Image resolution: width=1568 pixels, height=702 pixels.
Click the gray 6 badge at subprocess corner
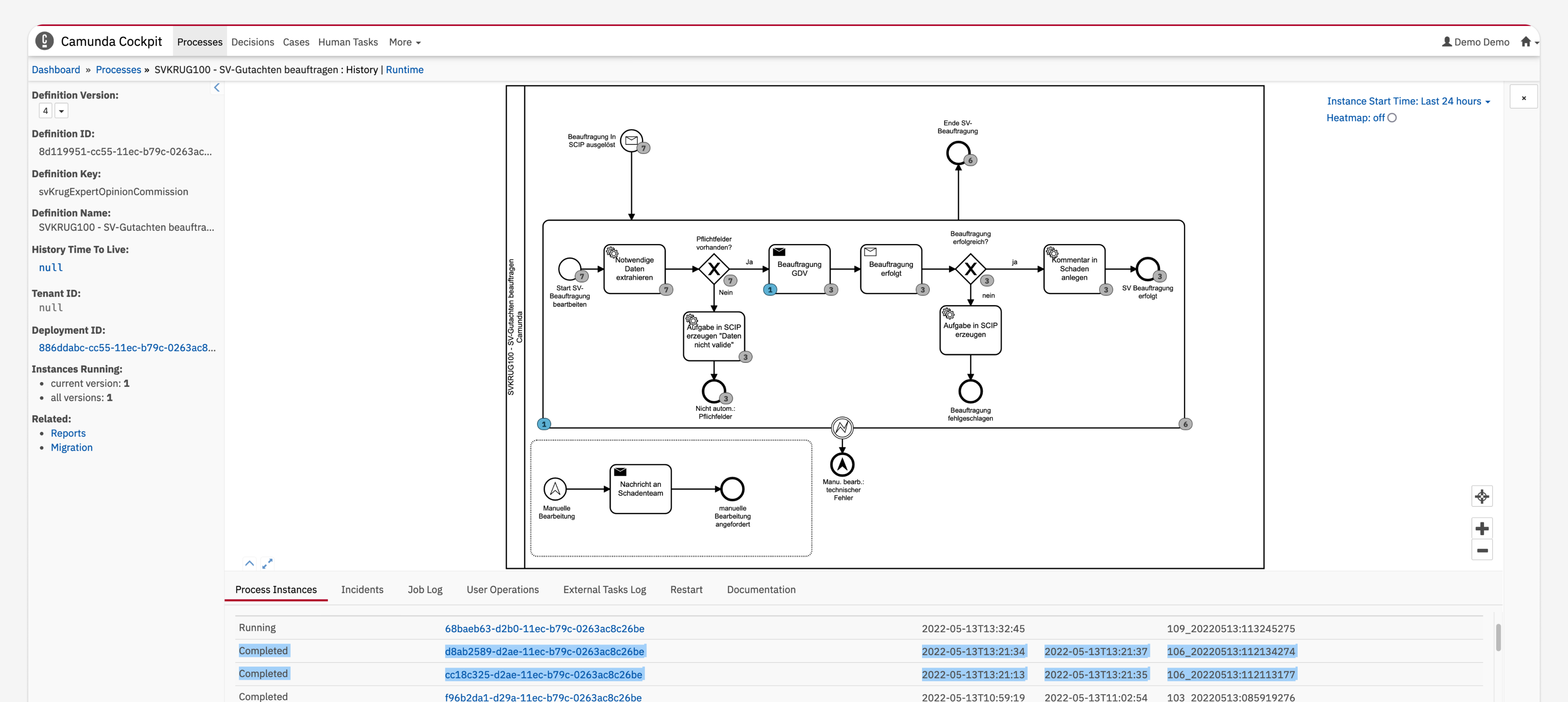tap(1185, 424)
